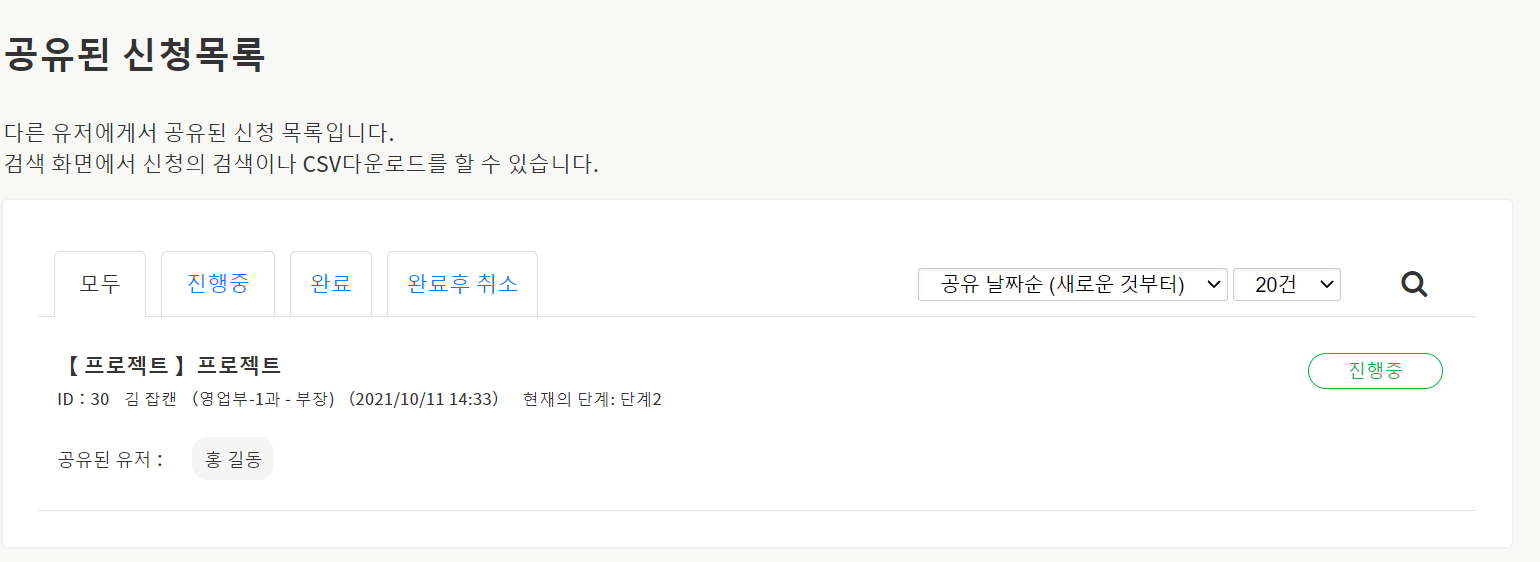Click the description line mentioning CSV다운로드
Image resolution: width=1540 pixels, height=562 pixels.
301,164
